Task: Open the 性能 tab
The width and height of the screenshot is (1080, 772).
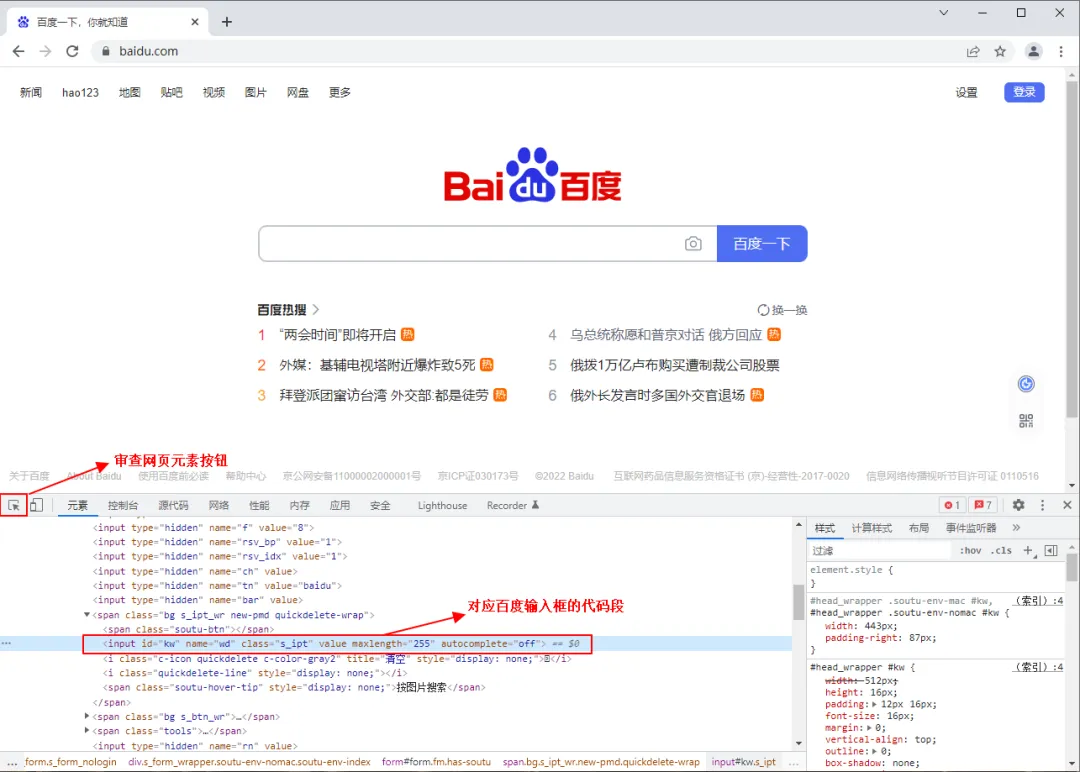Action: 259,505
